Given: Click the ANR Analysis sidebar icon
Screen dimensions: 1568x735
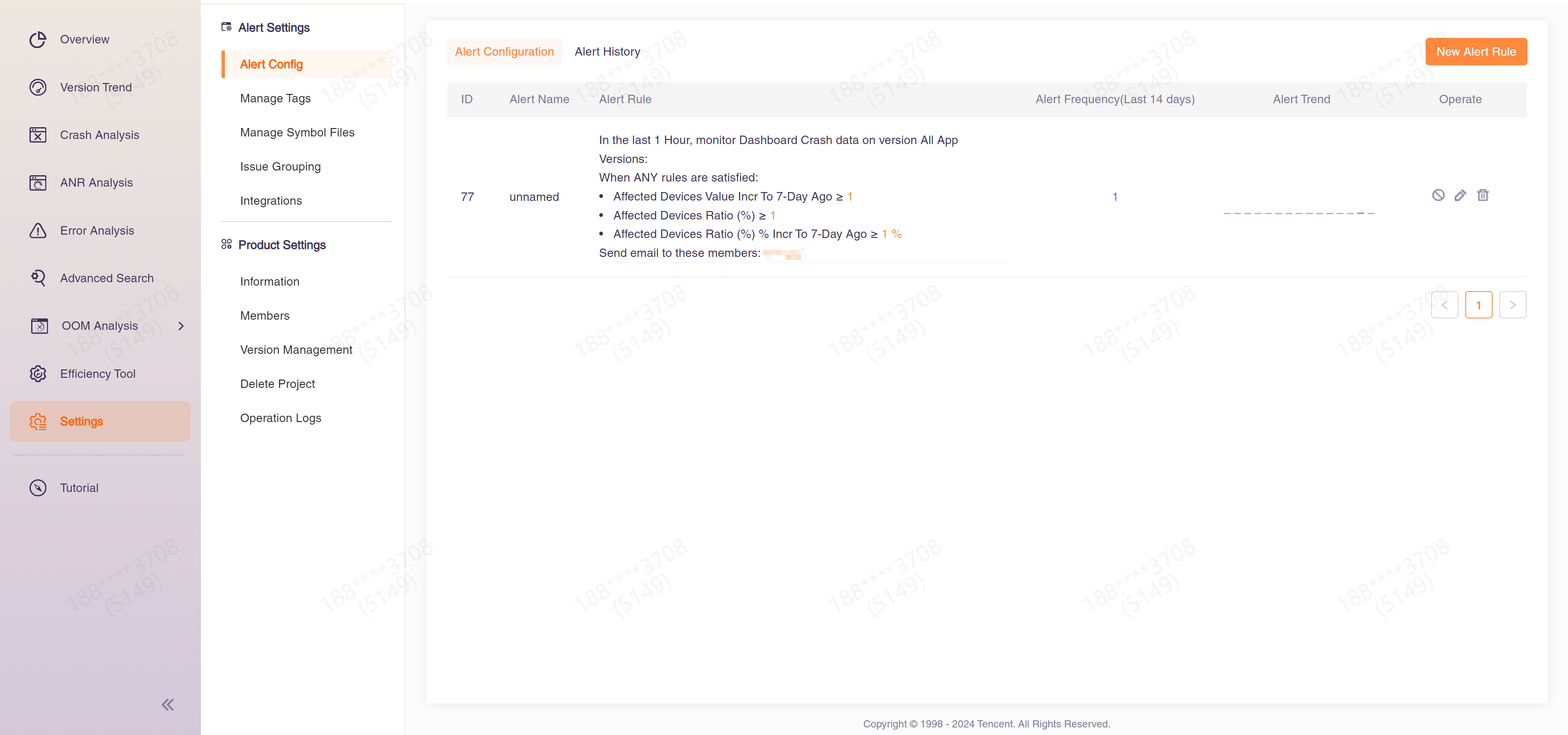Looking at the screenshot, I should [38, 183].
